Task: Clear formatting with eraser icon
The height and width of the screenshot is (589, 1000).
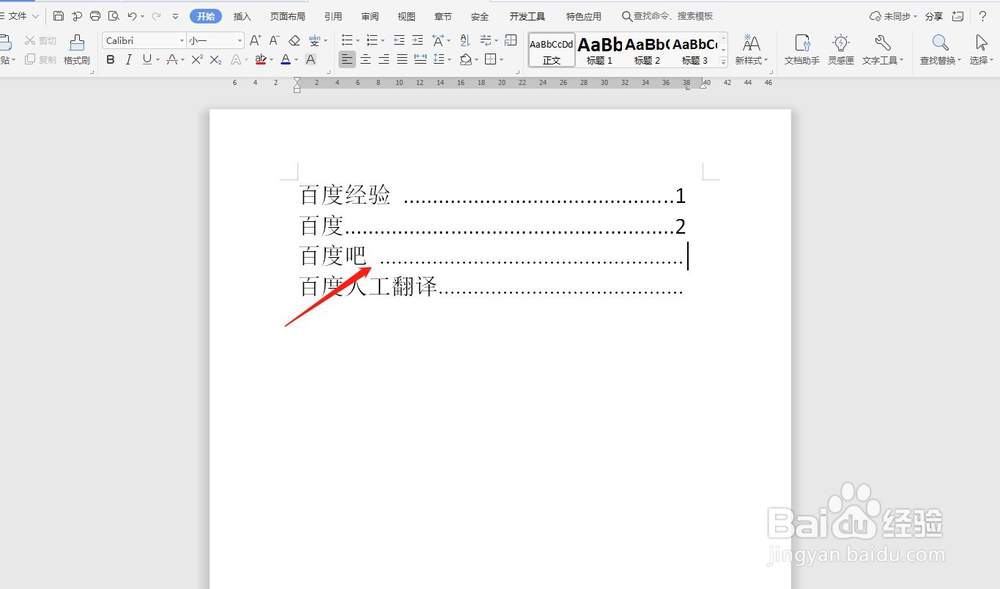Action: point(294,40)
